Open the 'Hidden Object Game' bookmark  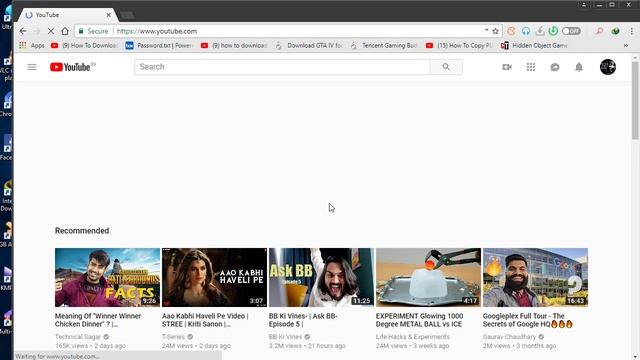(x=534, y=45)
